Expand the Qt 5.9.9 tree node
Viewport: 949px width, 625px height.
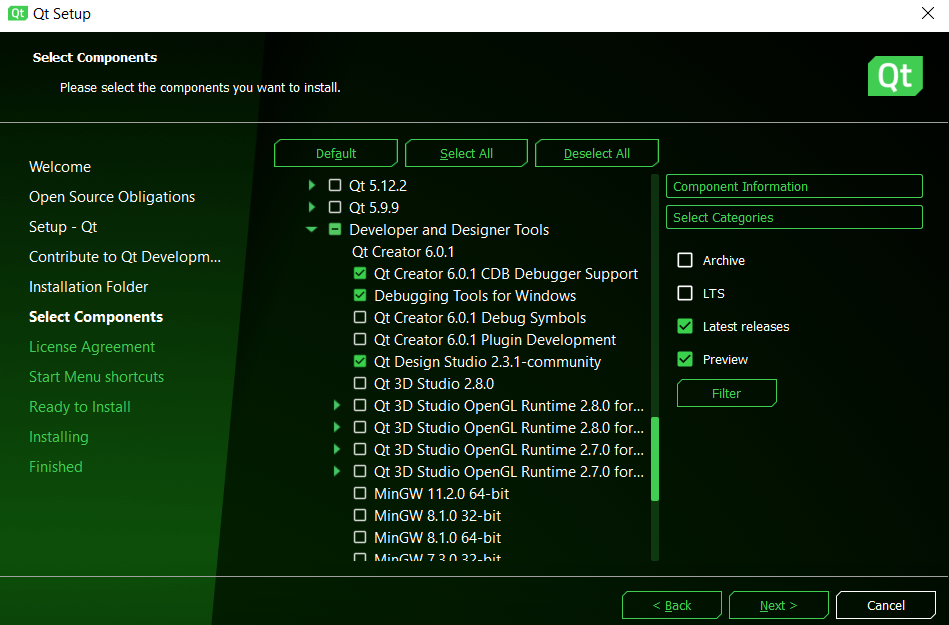[312, 207]
